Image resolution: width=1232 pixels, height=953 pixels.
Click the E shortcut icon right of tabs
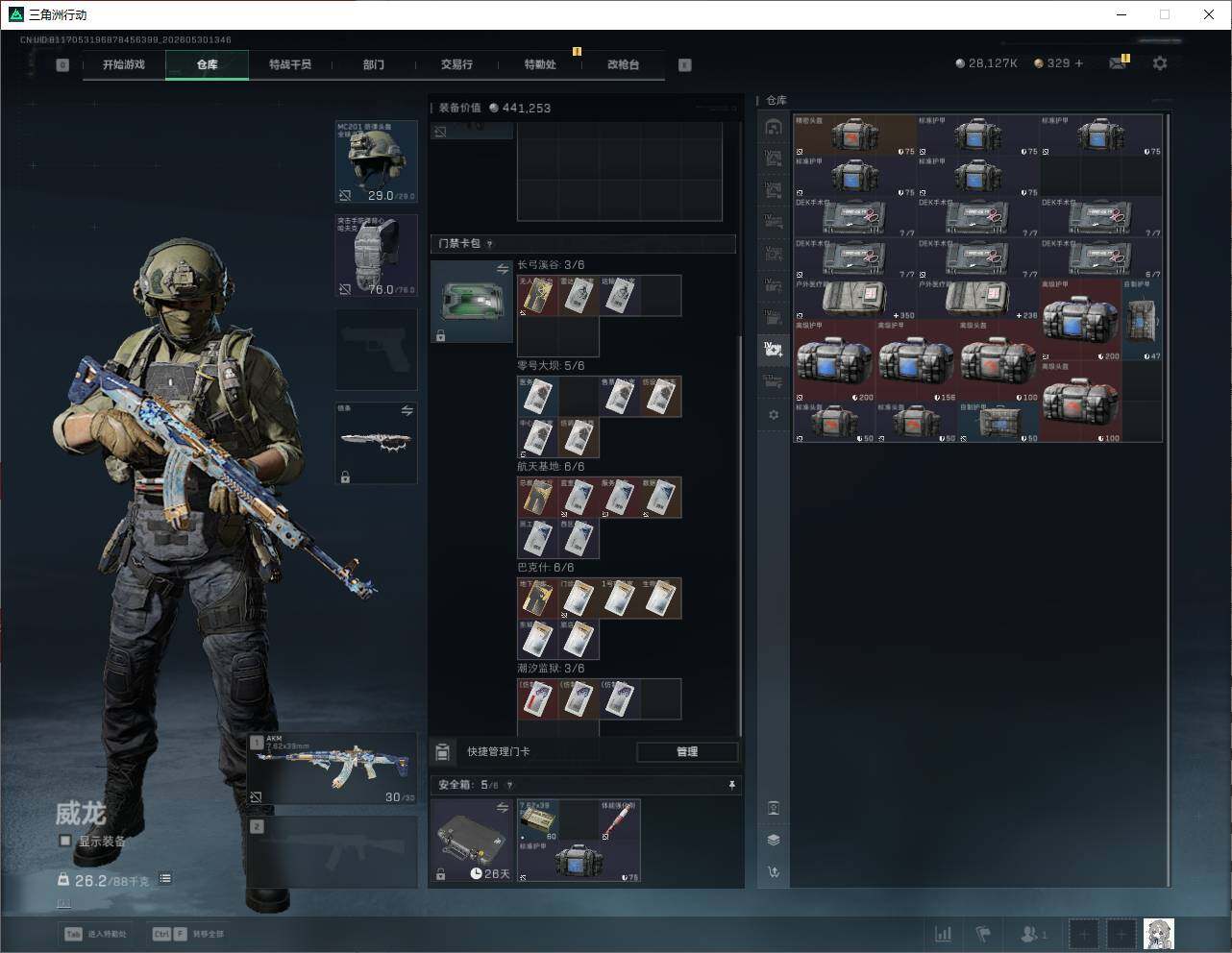tap(685, 65)
